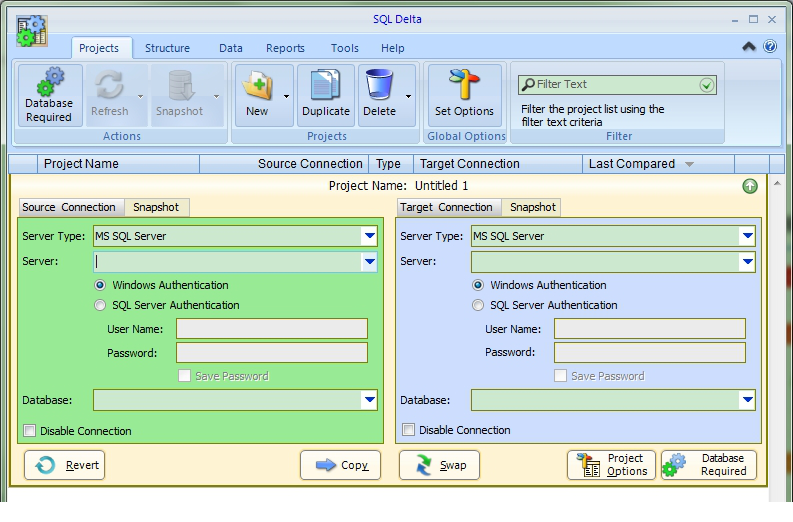Select Snapshot tab in target panel
Screen dimensions: 793x522
point(533,207)
